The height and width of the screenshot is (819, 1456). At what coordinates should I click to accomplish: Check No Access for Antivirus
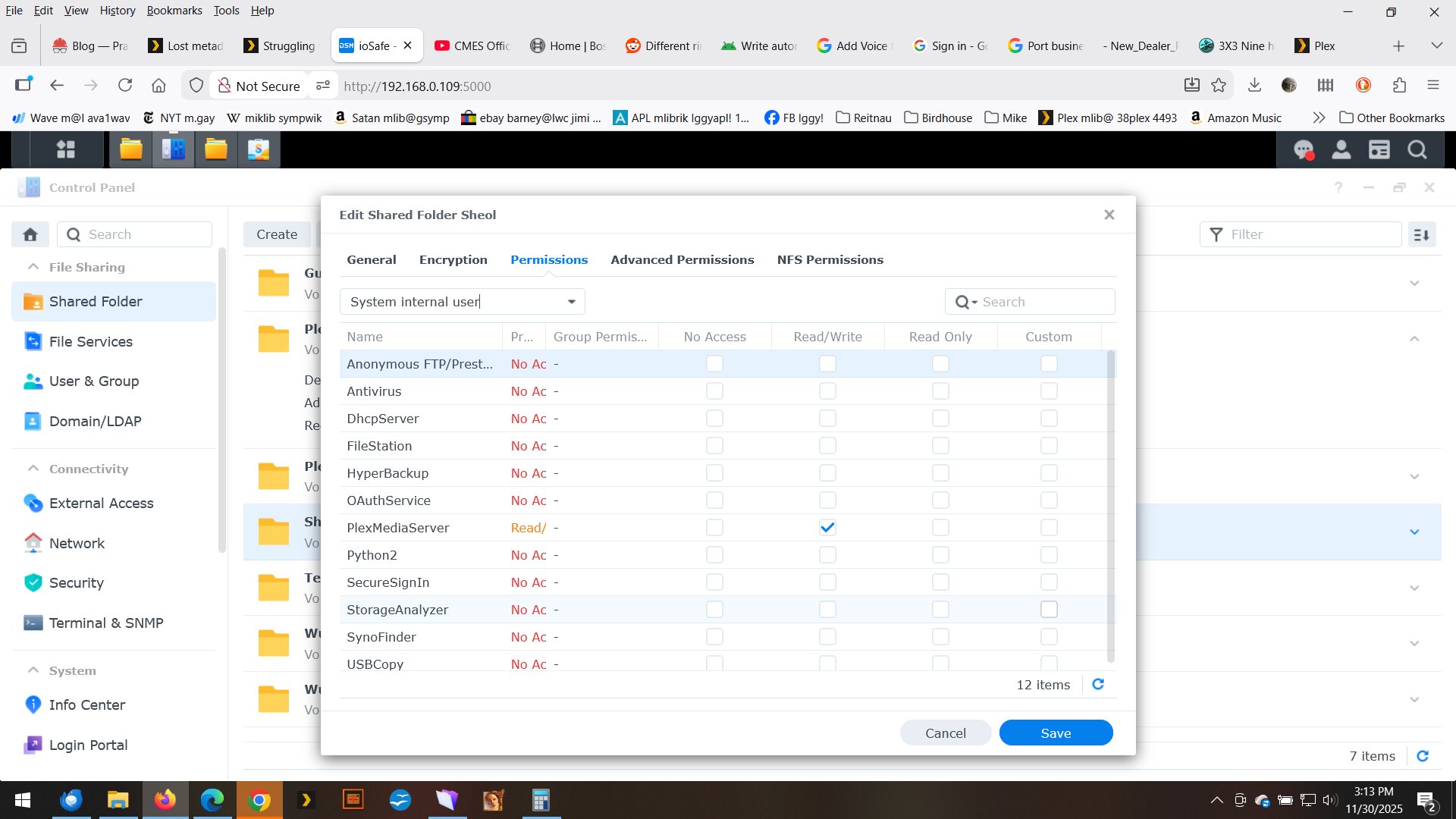coord(714,391)
